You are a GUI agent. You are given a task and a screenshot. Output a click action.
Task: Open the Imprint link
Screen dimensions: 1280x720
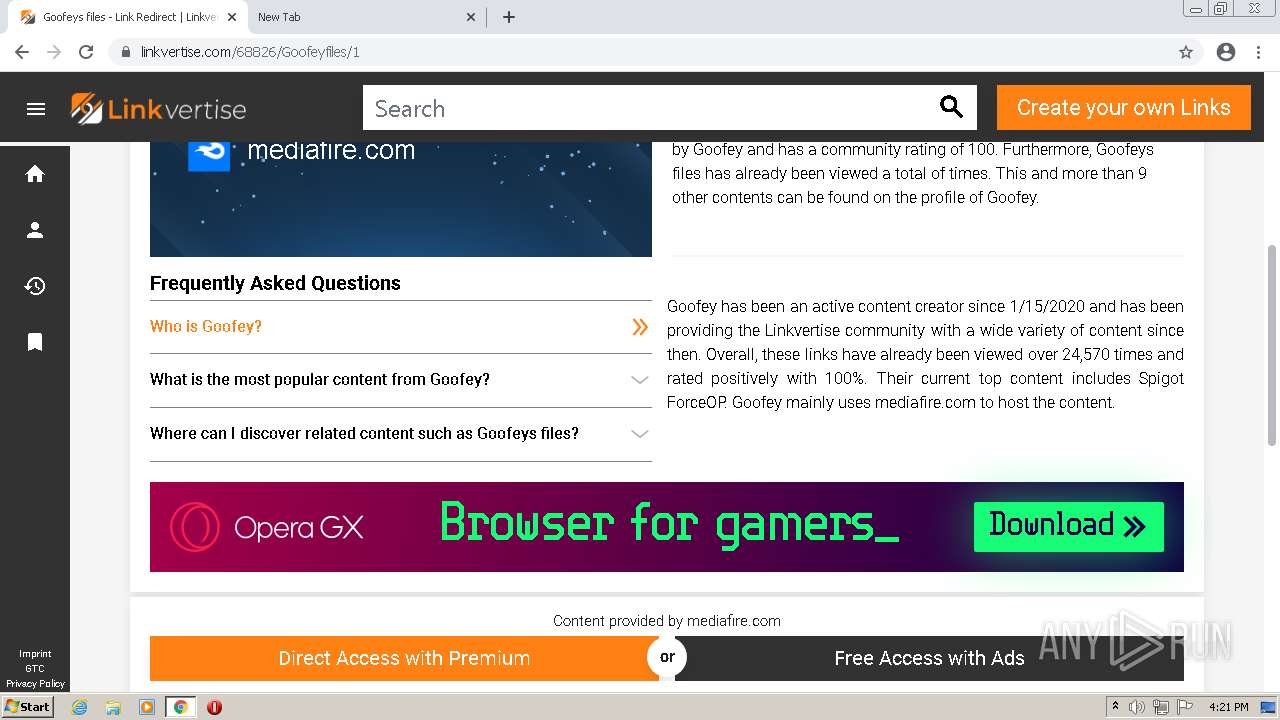[x=35, y=654]
